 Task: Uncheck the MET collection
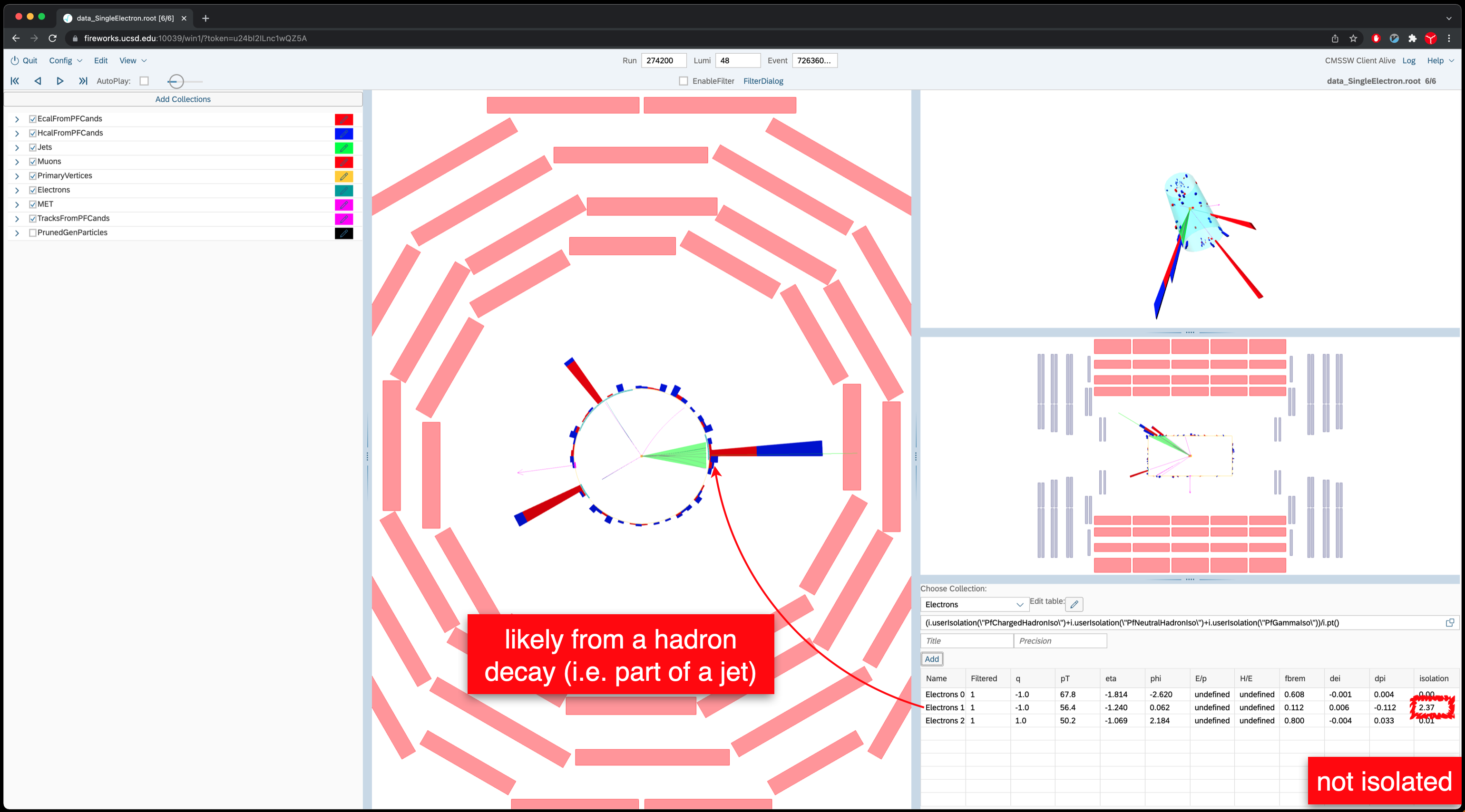(x=32, y=204)
